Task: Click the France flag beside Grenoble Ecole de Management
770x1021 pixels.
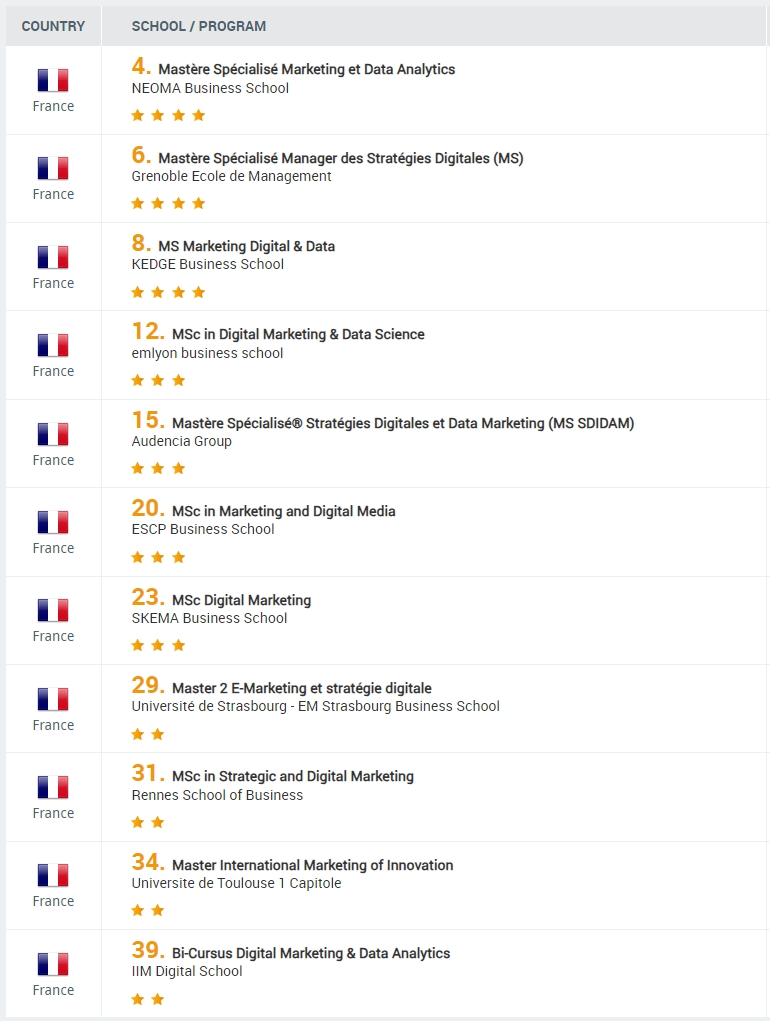Action: (x=53, y=169)
